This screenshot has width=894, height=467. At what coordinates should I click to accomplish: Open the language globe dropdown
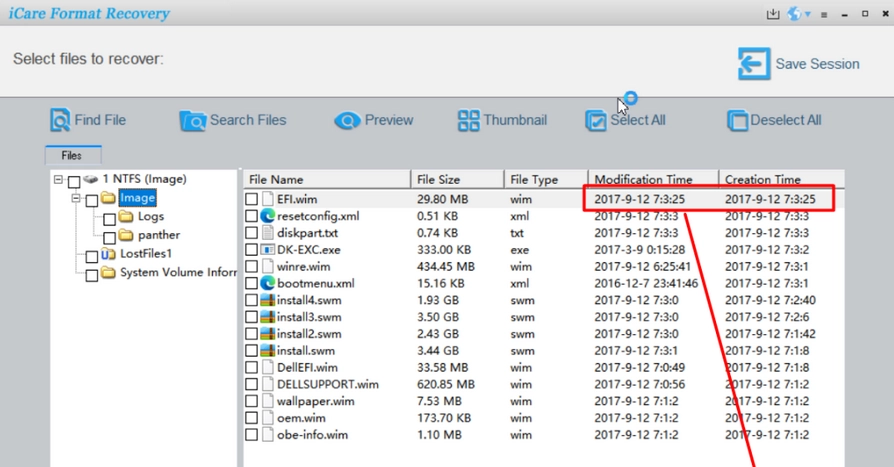tap(798, 14)
